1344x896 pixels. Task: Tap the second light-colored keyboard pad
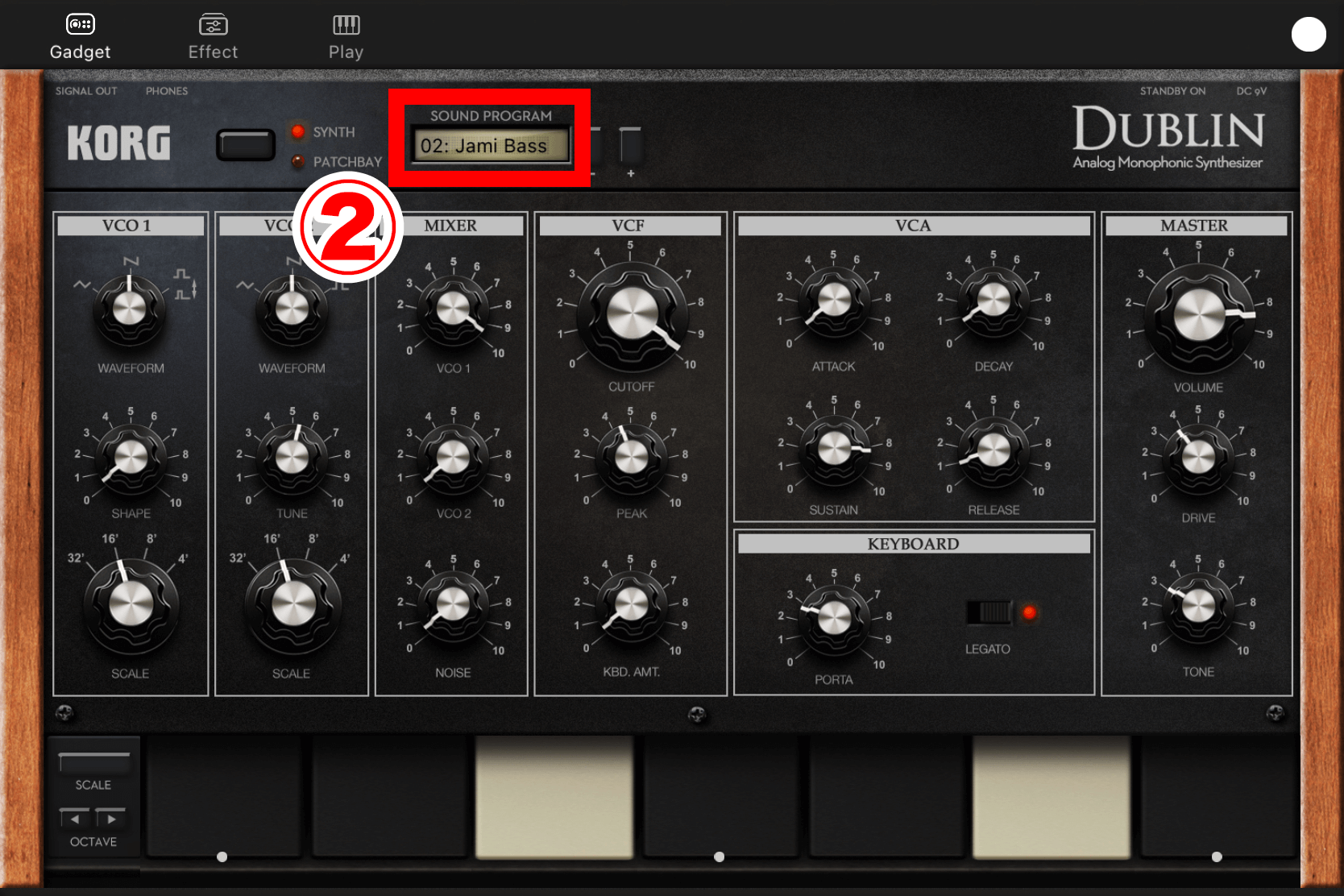(1052, 796)
